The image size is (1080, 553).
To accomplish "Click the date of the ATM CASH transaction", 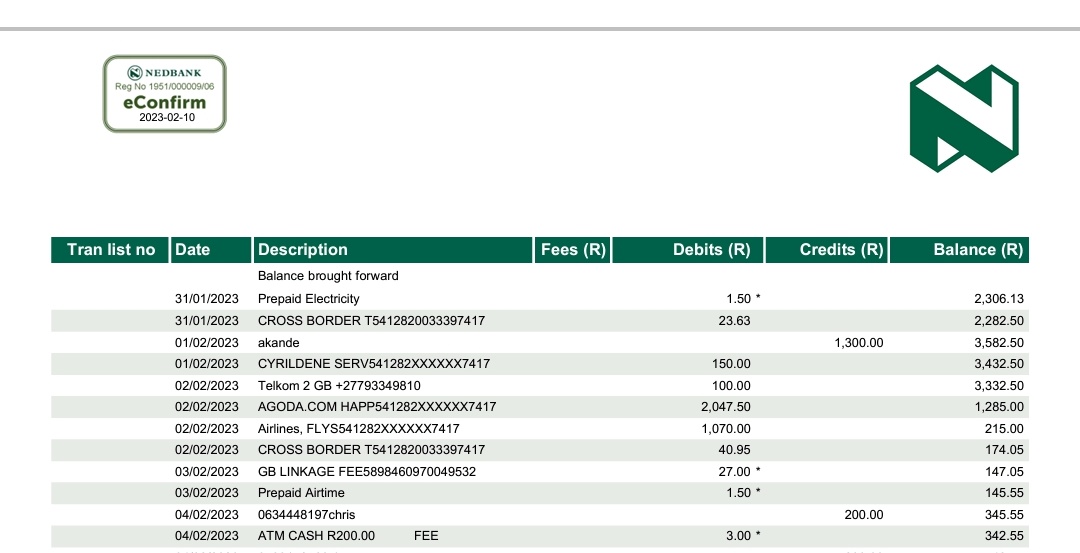I will click(x=207, y=536).
